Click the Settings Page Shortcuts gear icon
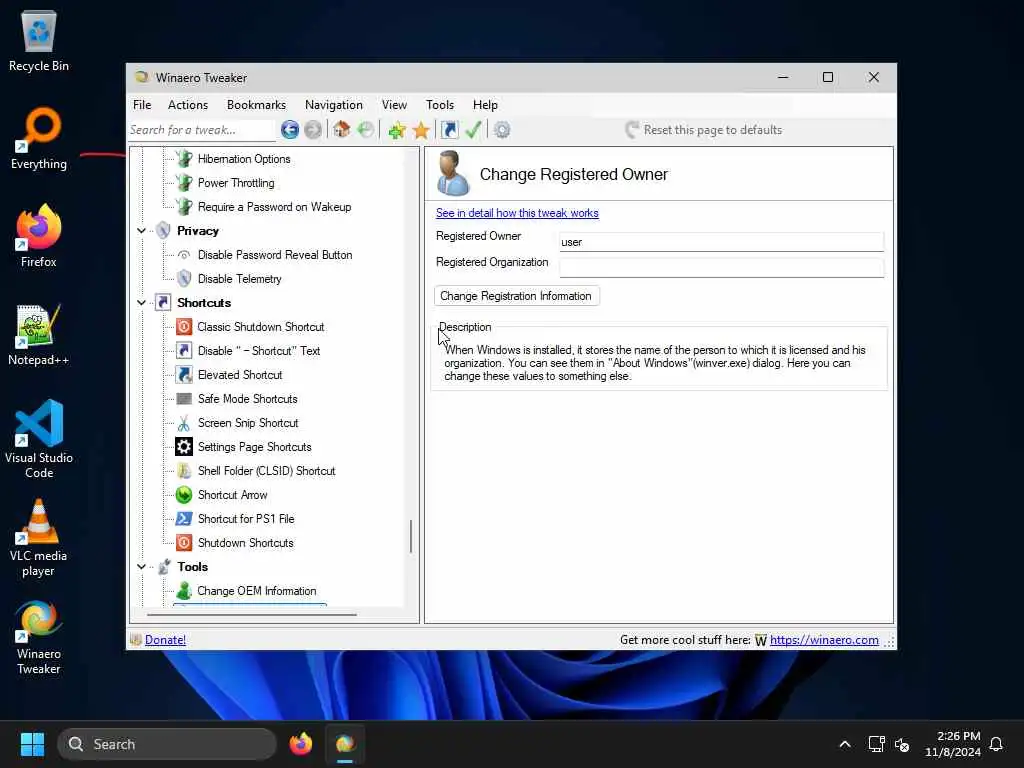 click(x=184, y=447)
